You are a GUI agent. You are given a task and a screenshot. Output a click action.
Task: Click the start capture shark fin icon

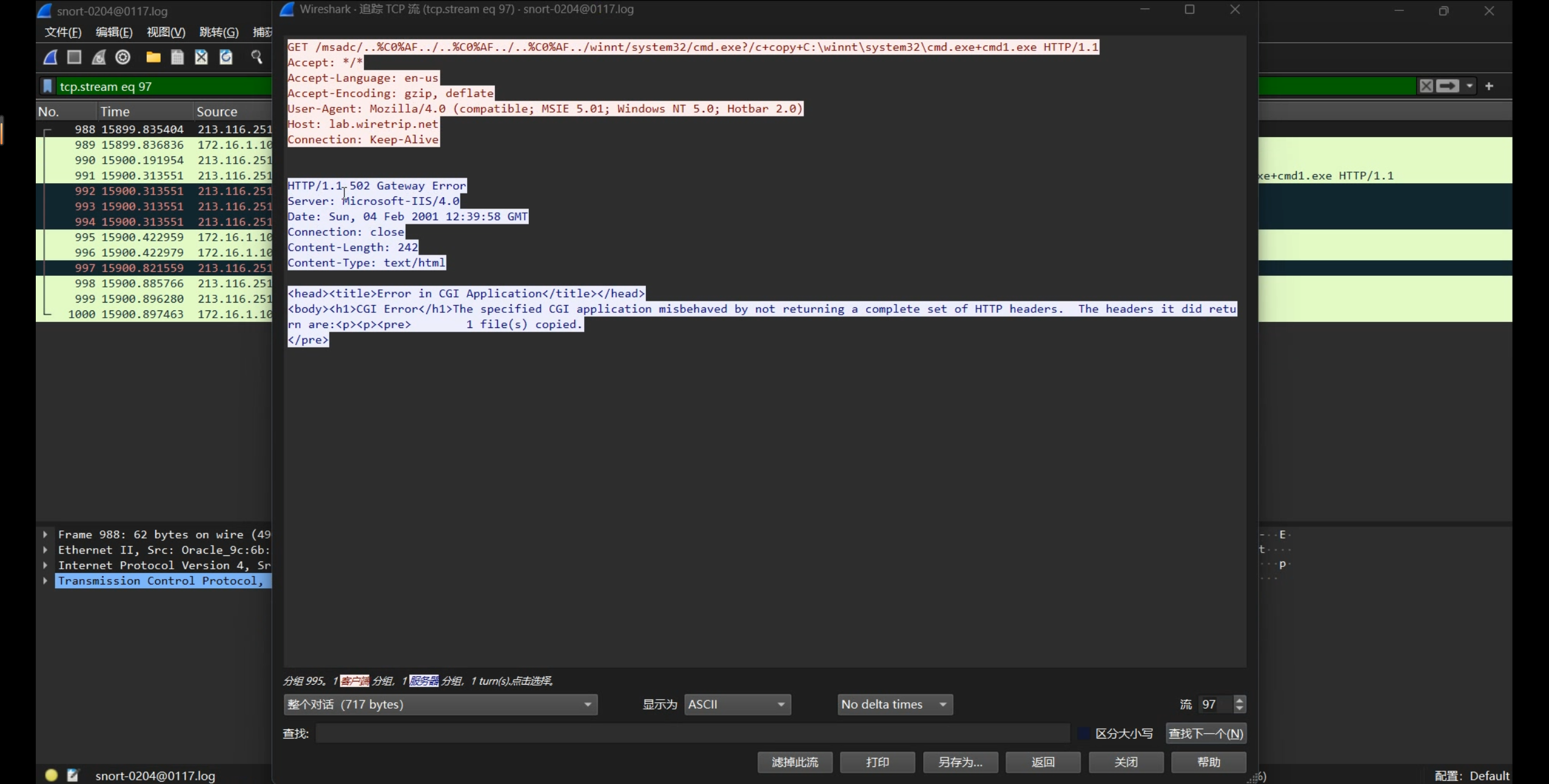[x=51, y=58]
